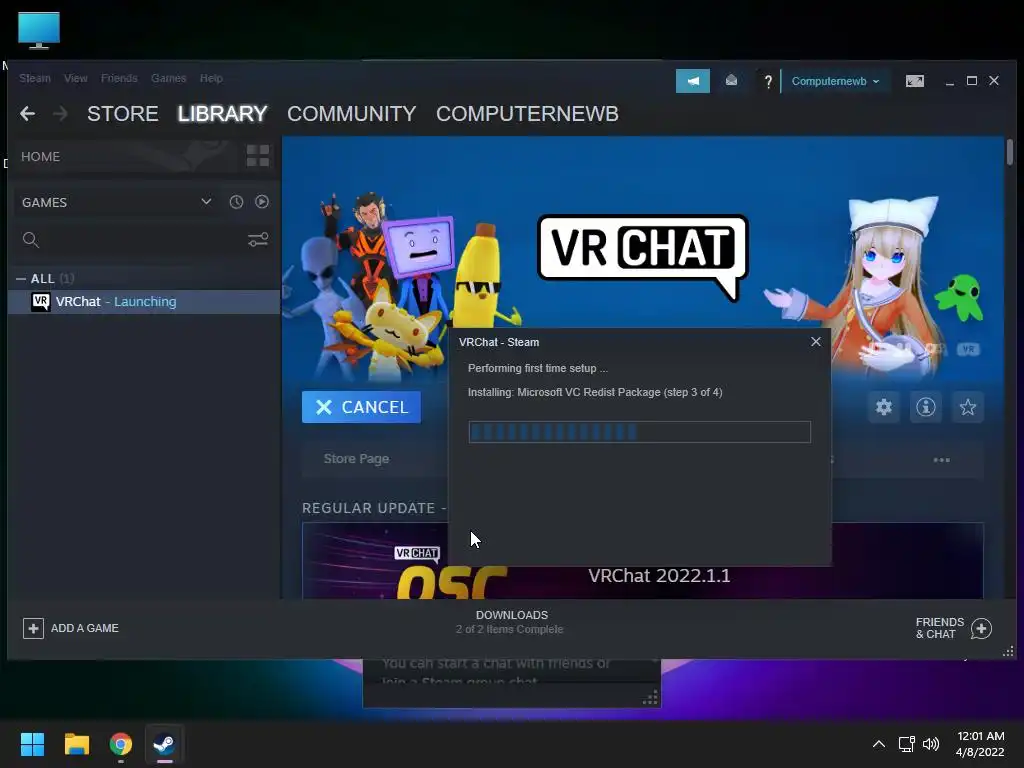The height and width of the screenshot is (768, 1024).
Task: Select VRChat - Launching in game list
Action: click(144, 302)
